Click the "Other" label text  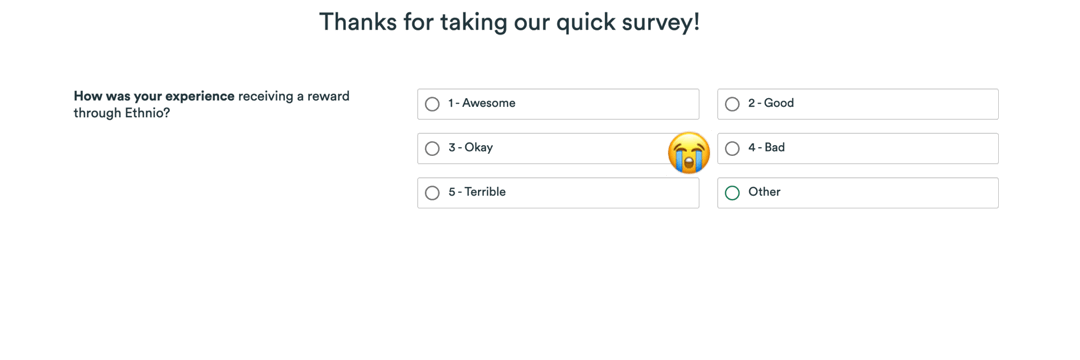764,192
